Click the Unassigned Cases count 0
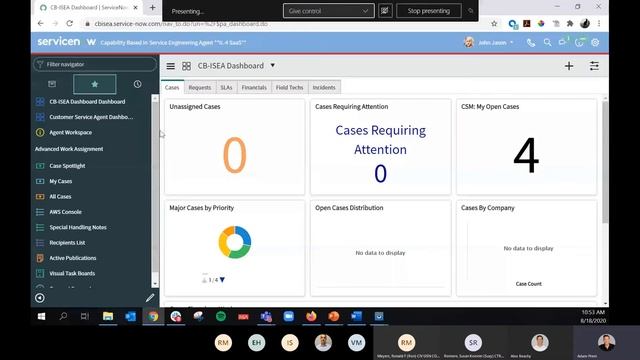 [235, 155]
